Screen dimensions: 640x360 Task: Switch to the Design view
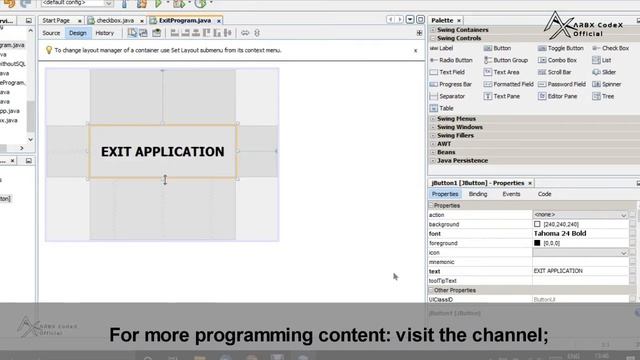point(78,33)
